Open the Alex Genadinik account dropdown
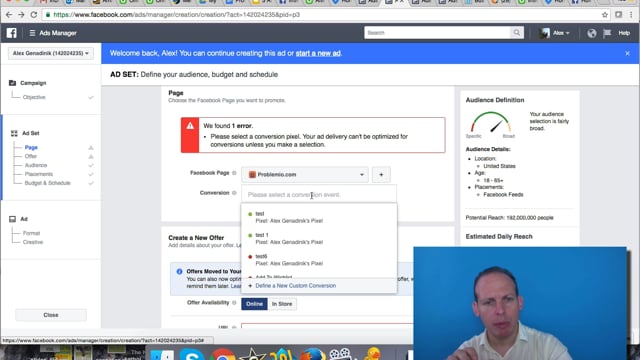Image resolution: width=640 pixels, height=360 pixels. (x=50, y=53)
